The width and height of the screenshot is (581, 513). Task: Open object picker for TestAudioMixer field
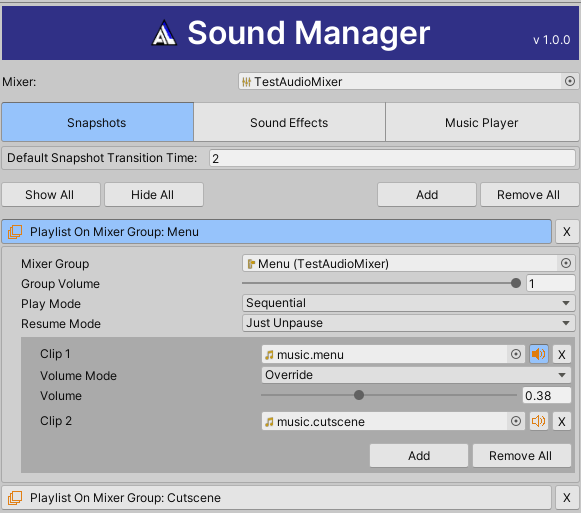coord(570,81)
